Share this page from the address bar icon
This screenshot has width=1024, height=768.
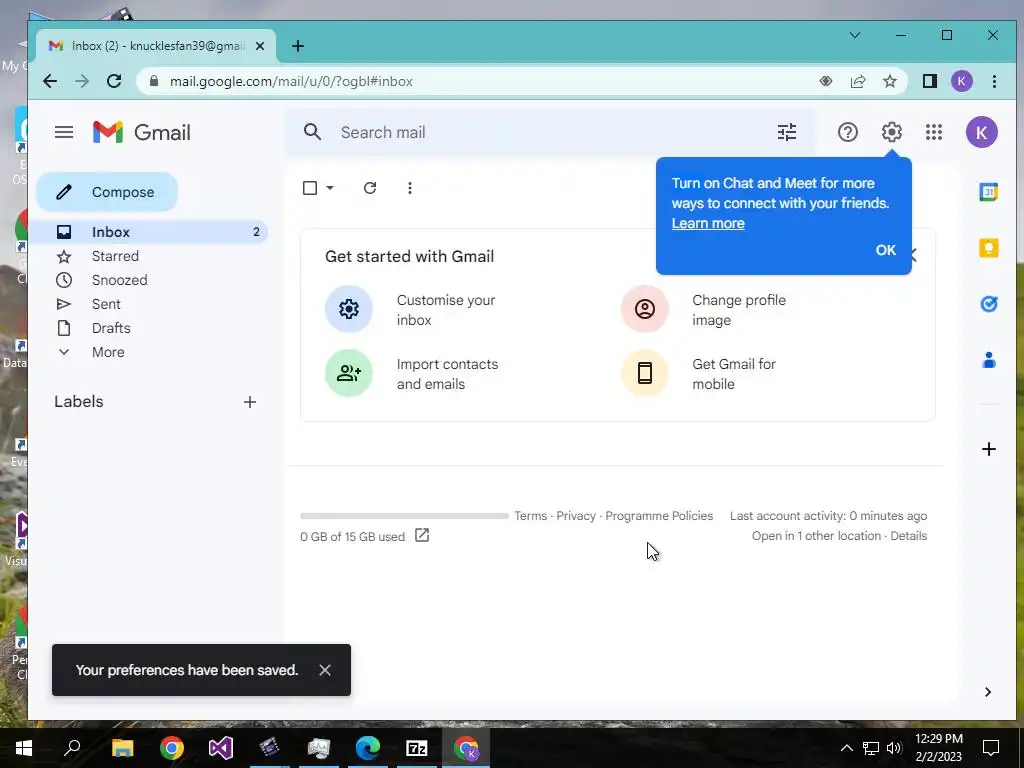coord(857,82)
